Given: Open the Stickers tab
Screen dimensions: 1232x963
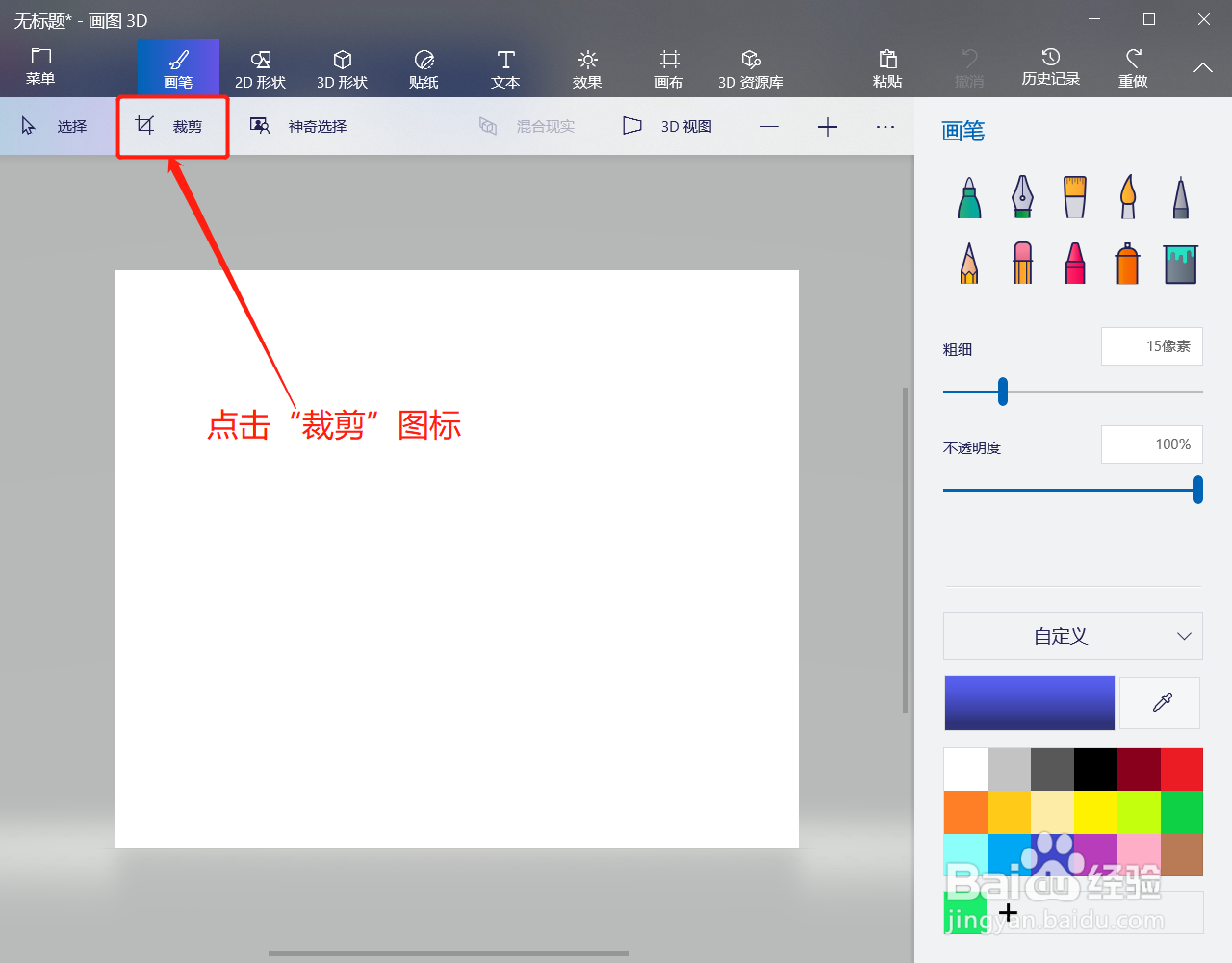Looking at the screenshot, I should click(423, 67).
